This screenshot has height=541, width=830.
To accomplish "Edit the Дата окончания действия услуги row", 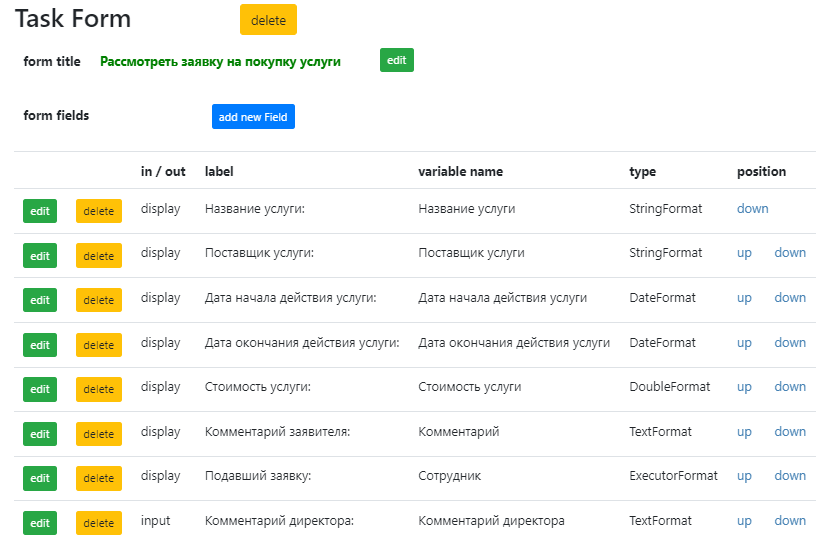I will click(x=40, y=345).
